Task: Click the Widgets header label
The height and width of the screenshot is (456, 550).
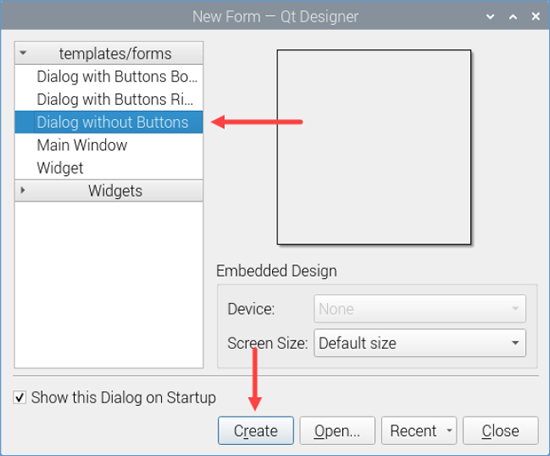Action: pos(115,191)
